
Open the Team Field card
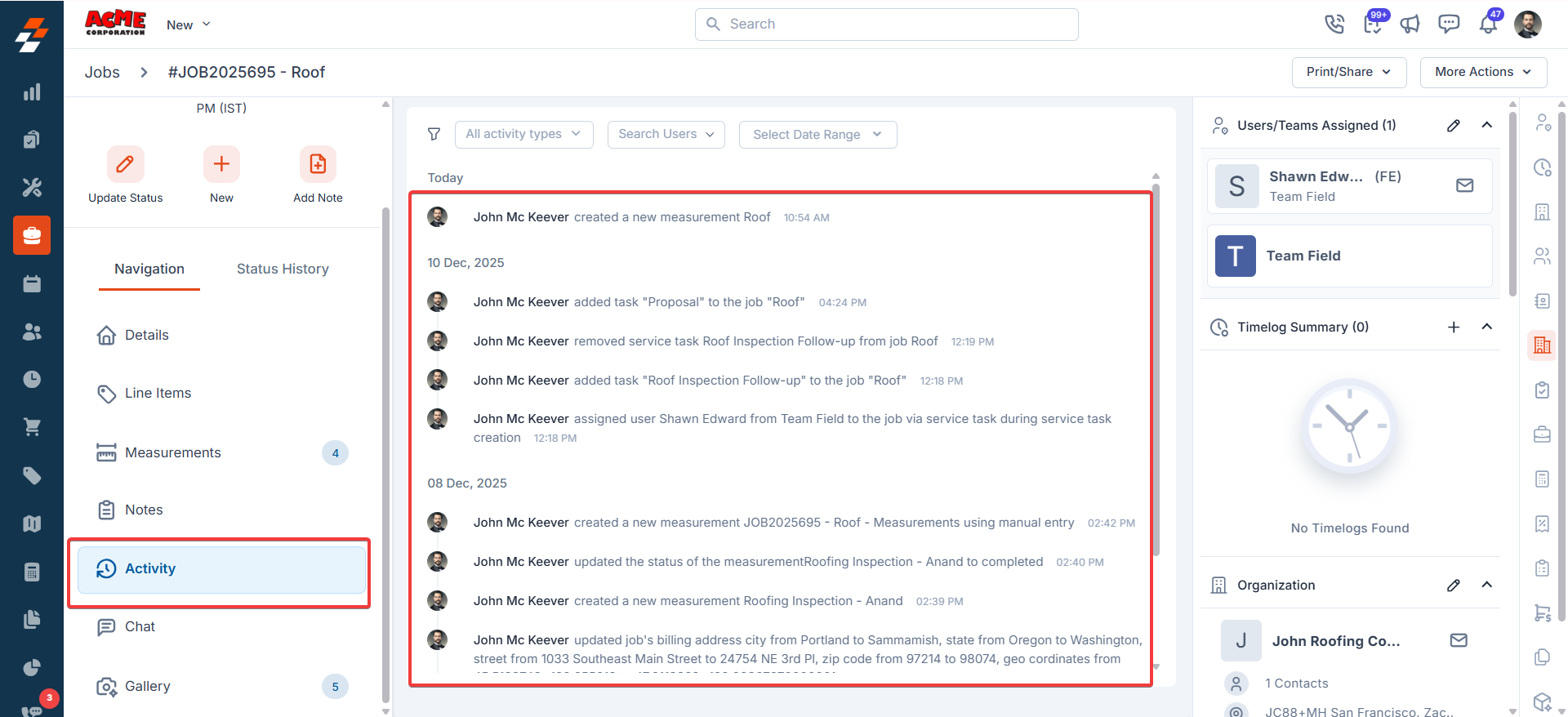(x=1349, y=256)
